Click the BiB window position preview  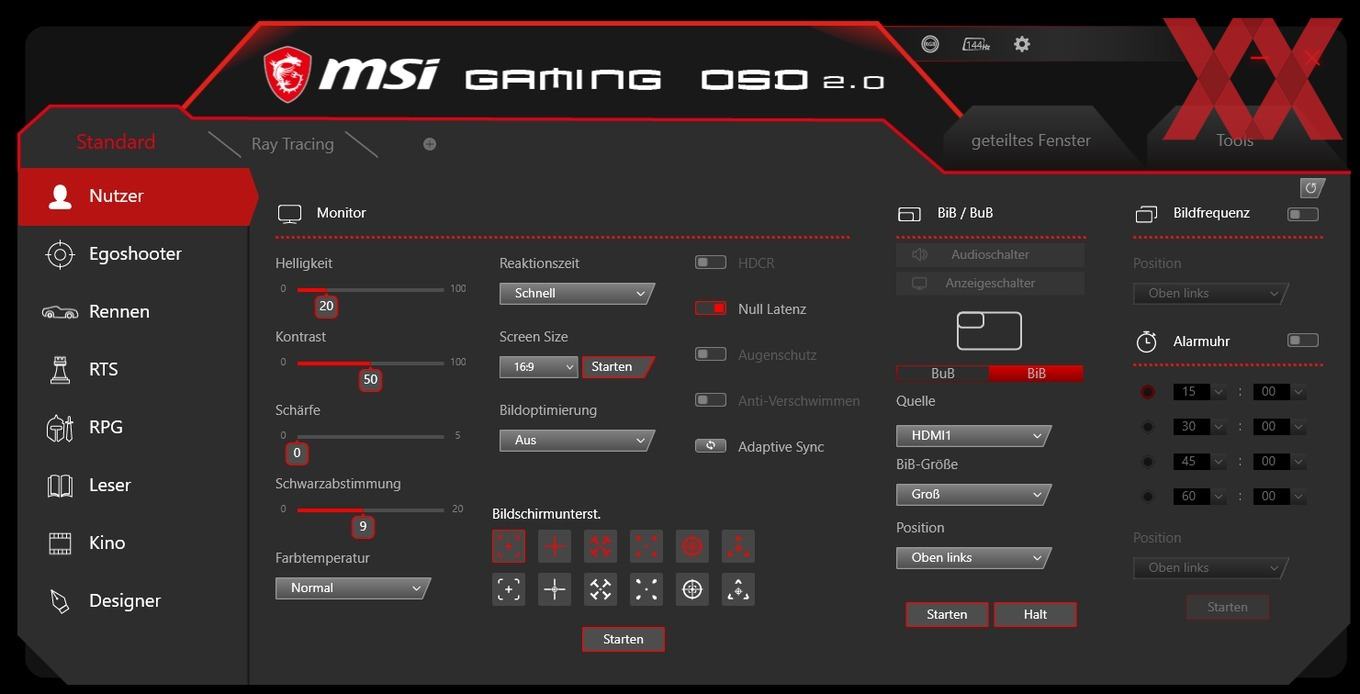pyautogui.click(x=989, y=331)
